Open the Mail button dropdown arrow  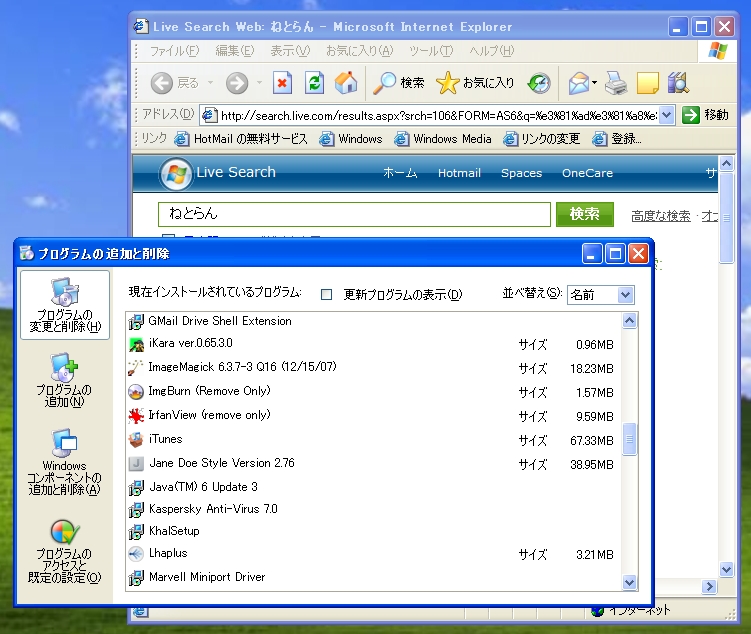point(594,83)
